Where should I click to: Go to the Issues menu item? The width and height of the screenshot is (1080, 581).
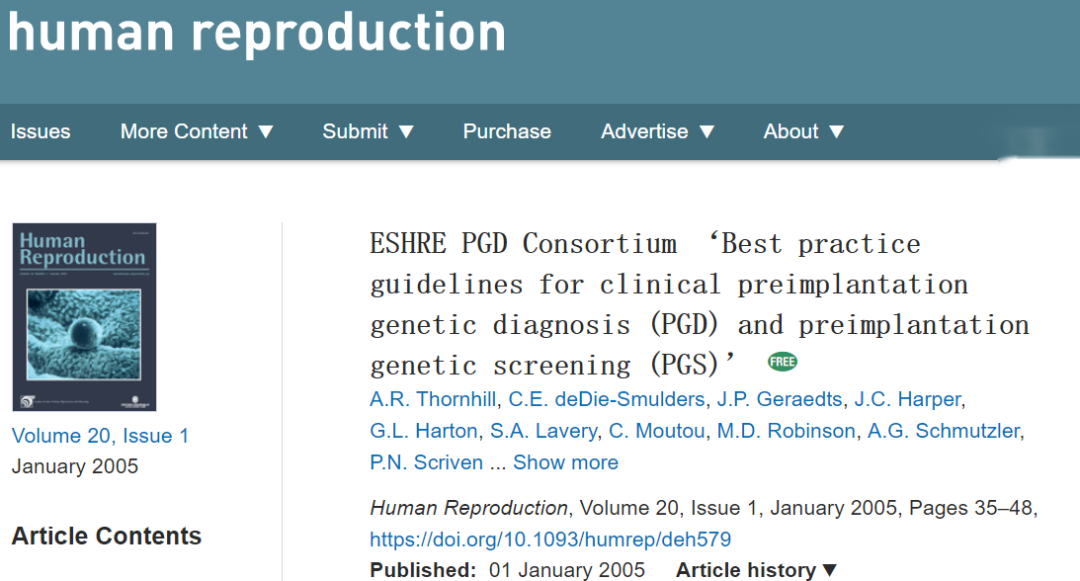click(40, 131)
